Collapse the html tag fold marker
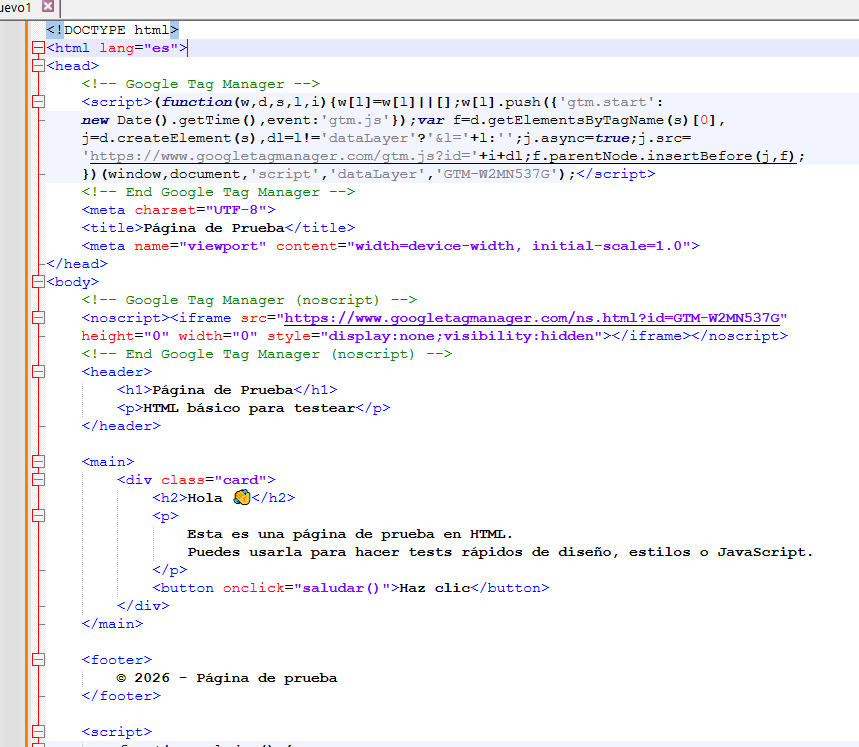The image size is (859, 747). [39, 48]
